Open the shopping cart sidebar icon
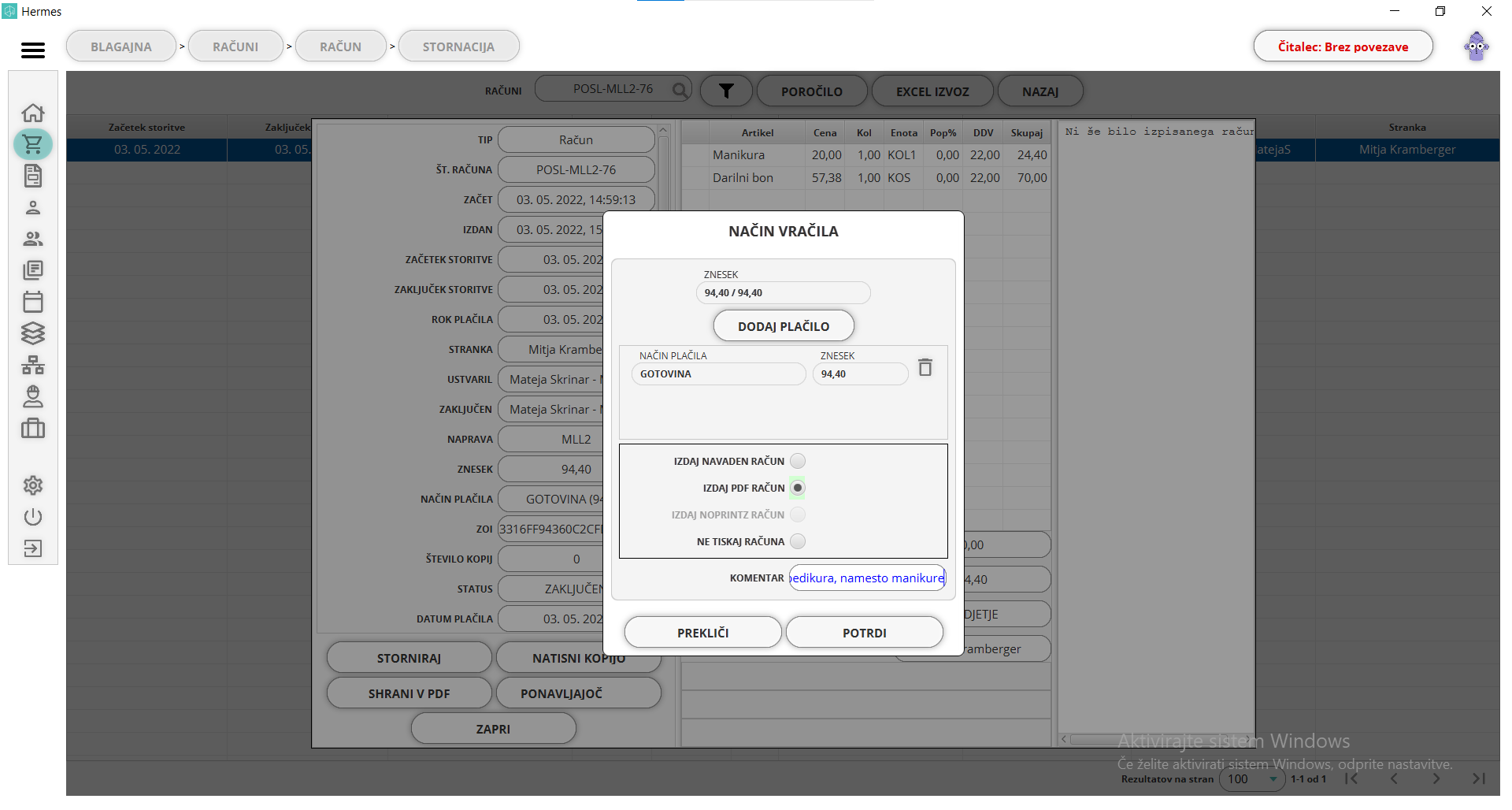The image size is (1512, 810). [33, 144]
